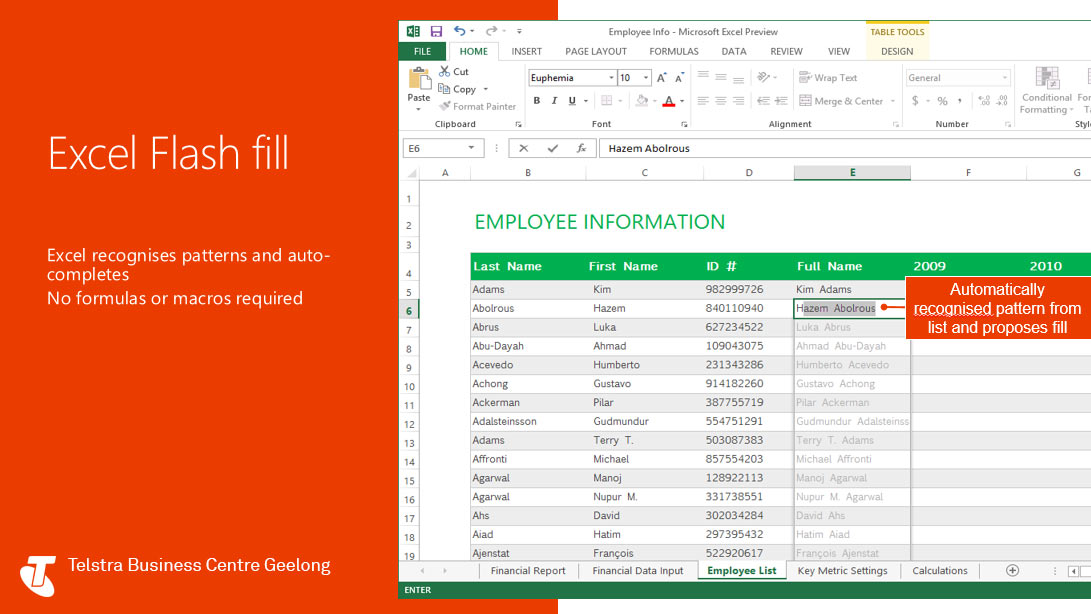Open the Financial Report sheet tab
Image resolution: width=1091 pixels, height=614 pixels.
(x=527, y=571)
